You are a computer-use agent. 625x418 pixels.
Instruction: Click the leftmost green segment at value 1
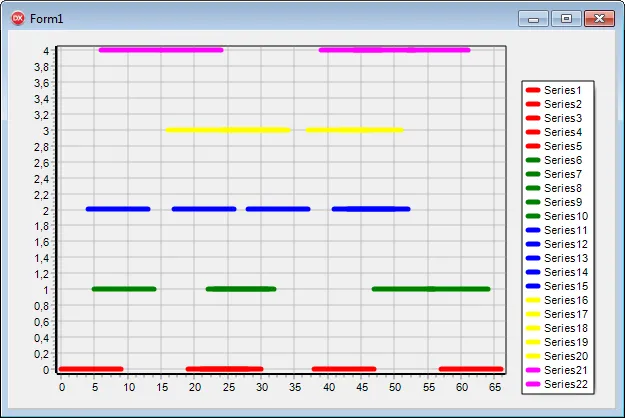[x=124, y=289]
